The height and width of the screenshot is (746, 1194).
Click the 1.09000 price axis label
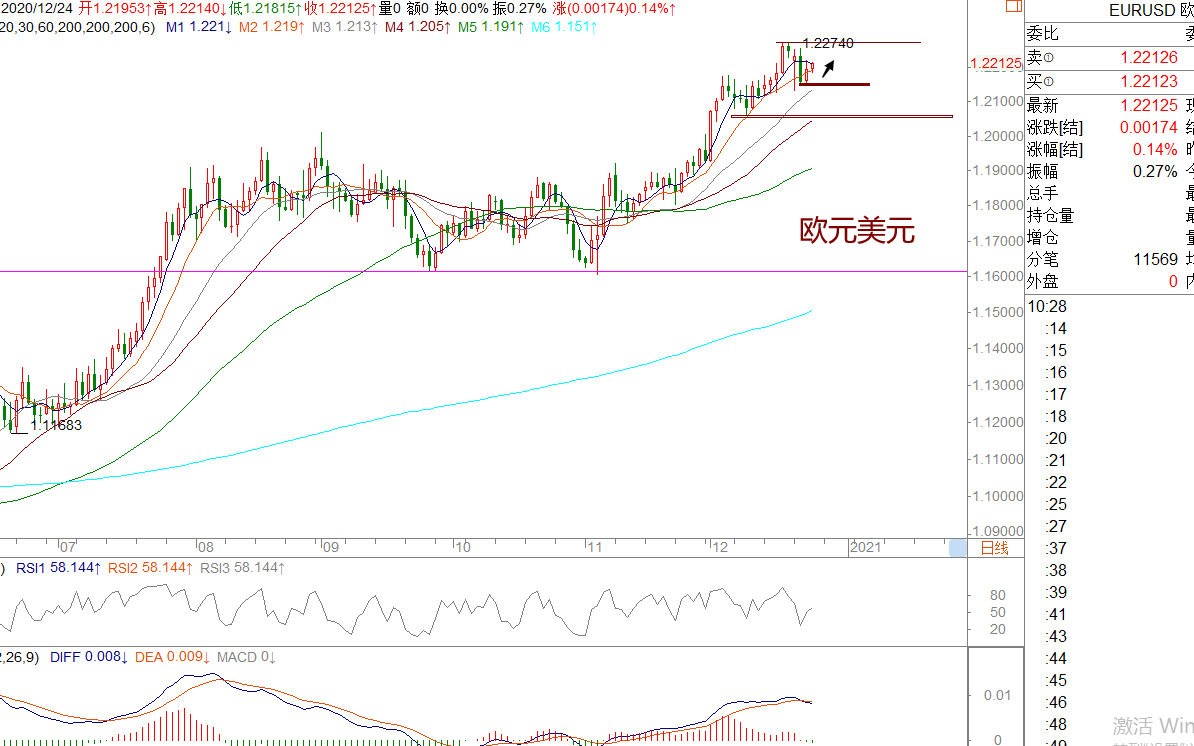998,531
